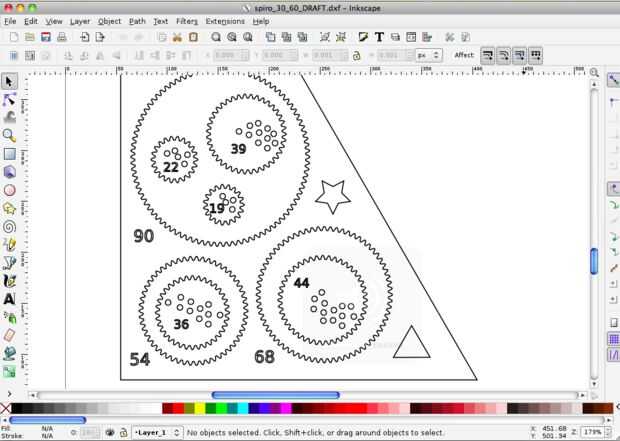Select the Node editing tool
The width and height of the screenshot is (620, 441).
click(9, 99)
